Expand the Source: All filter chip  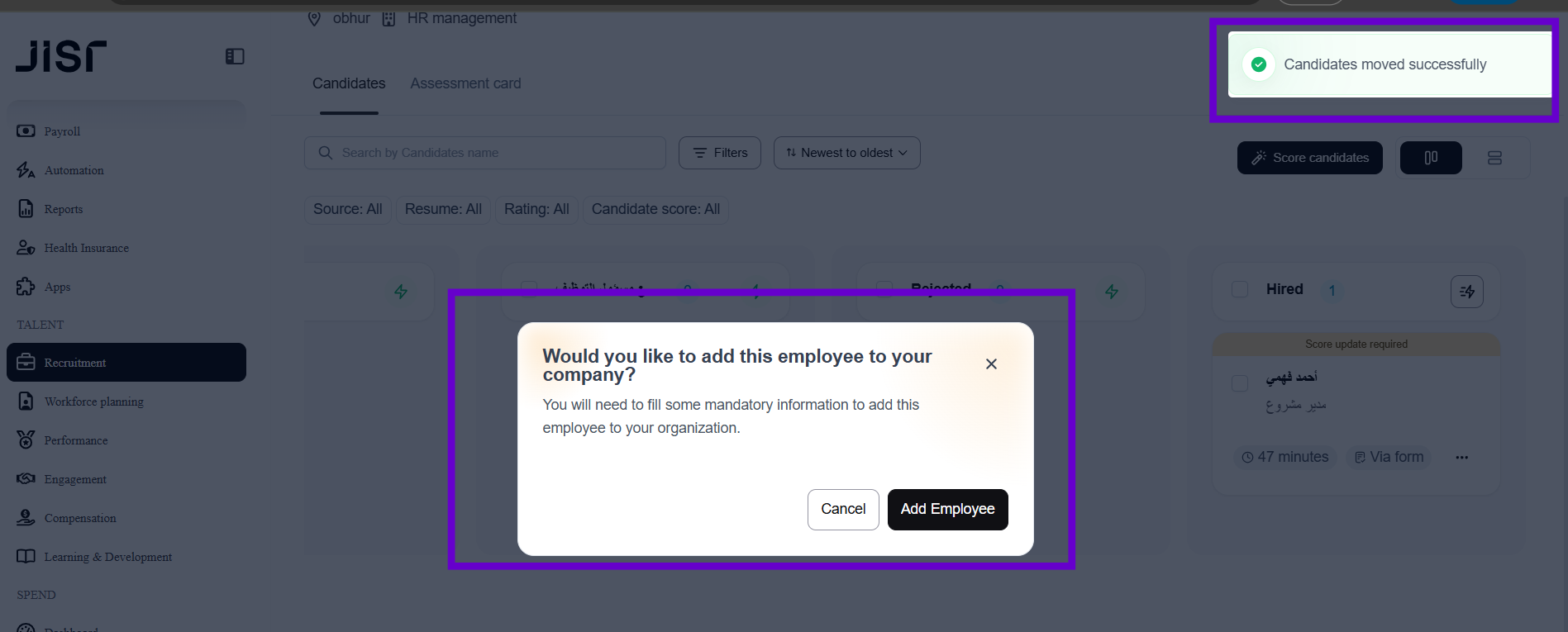pos(347,209)
